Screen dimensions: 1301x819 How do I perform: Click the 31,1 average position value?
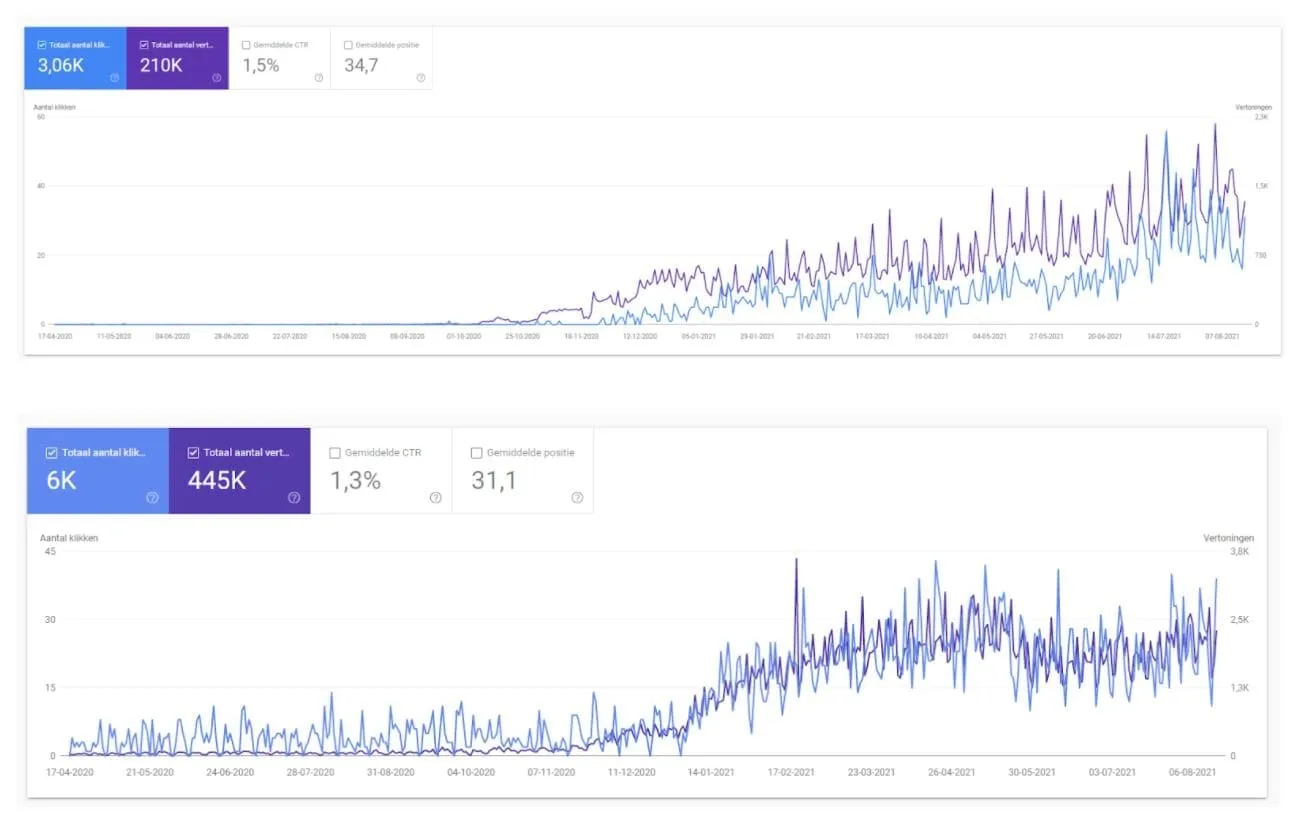[x=494, y=481]
